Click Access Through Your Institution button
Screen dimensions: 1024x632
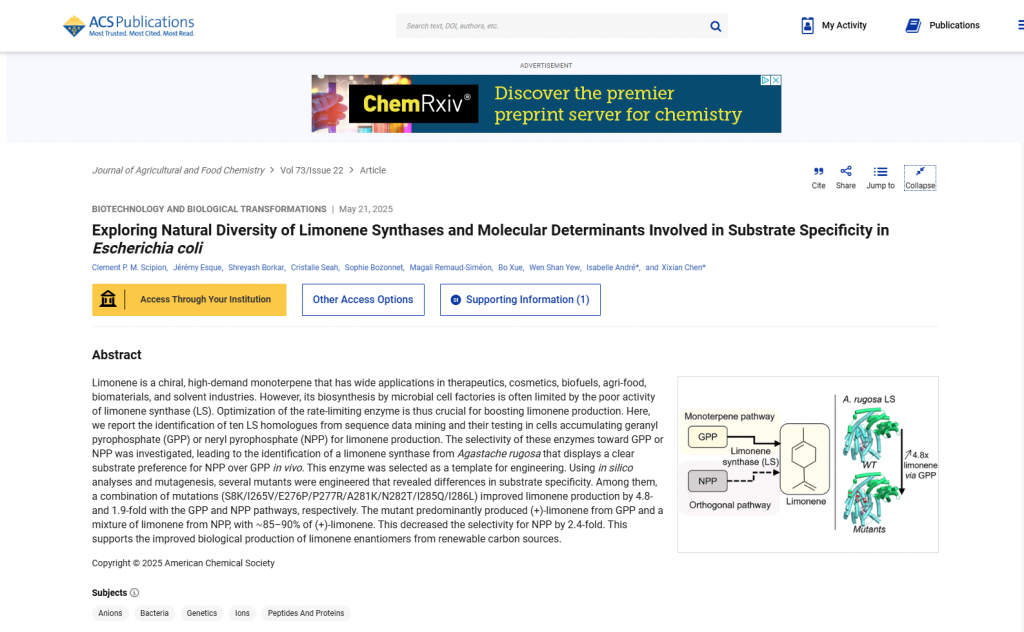(189, 300)
